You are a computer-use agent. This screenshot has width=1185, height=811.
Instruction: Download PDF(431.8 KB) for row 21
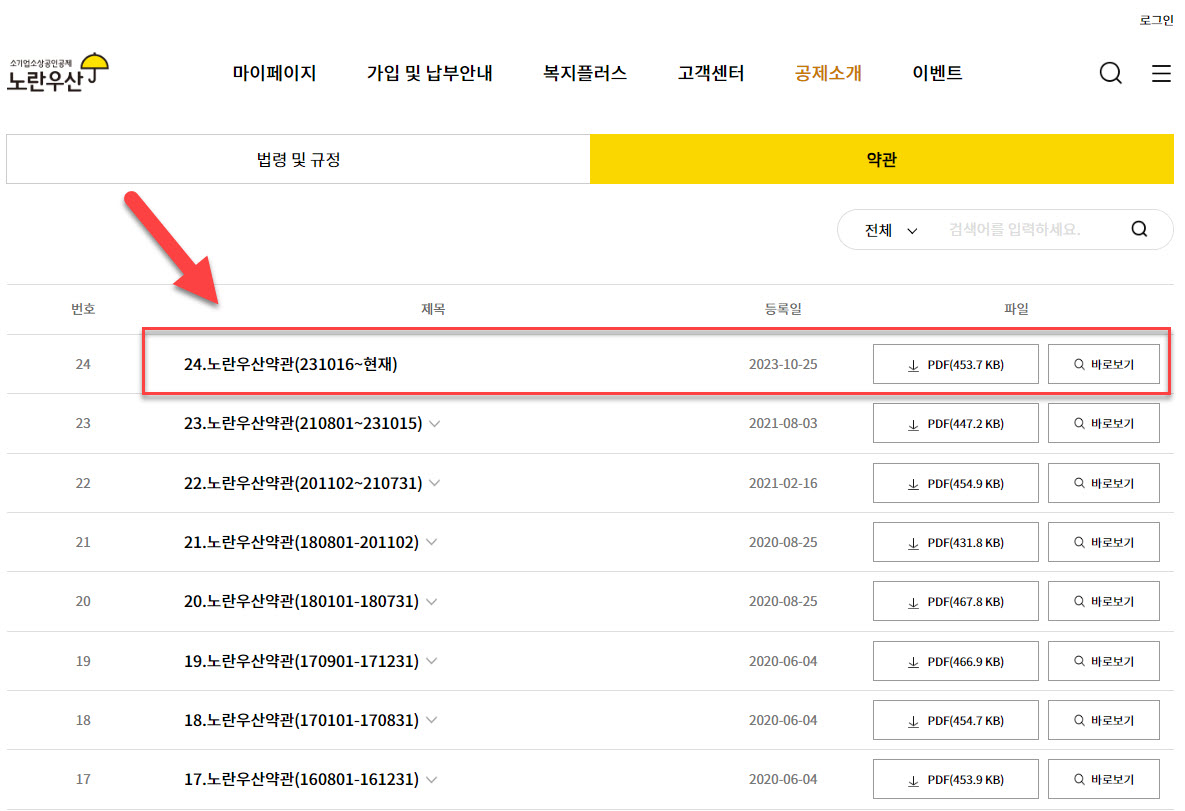click(x=955, y=542)
